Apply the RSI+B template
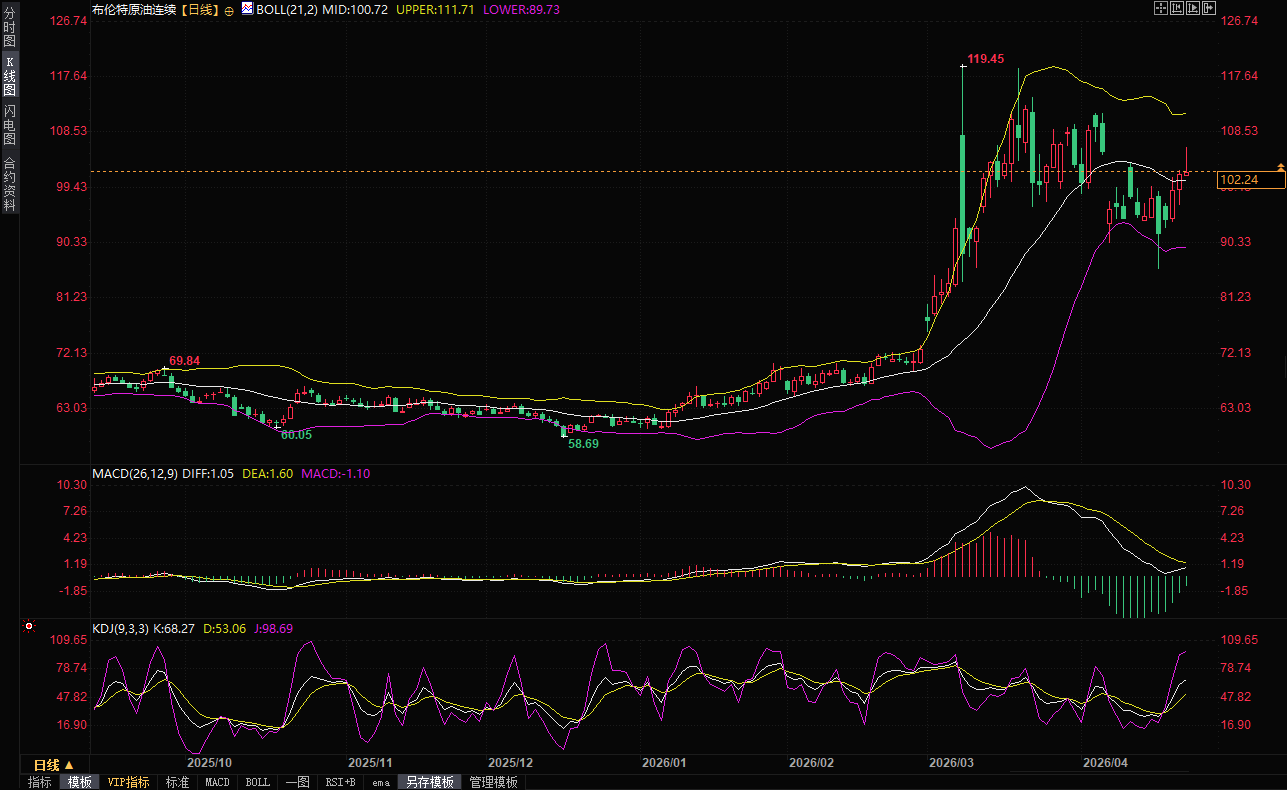Screen dimensions: 1287x790 [340, 782]
